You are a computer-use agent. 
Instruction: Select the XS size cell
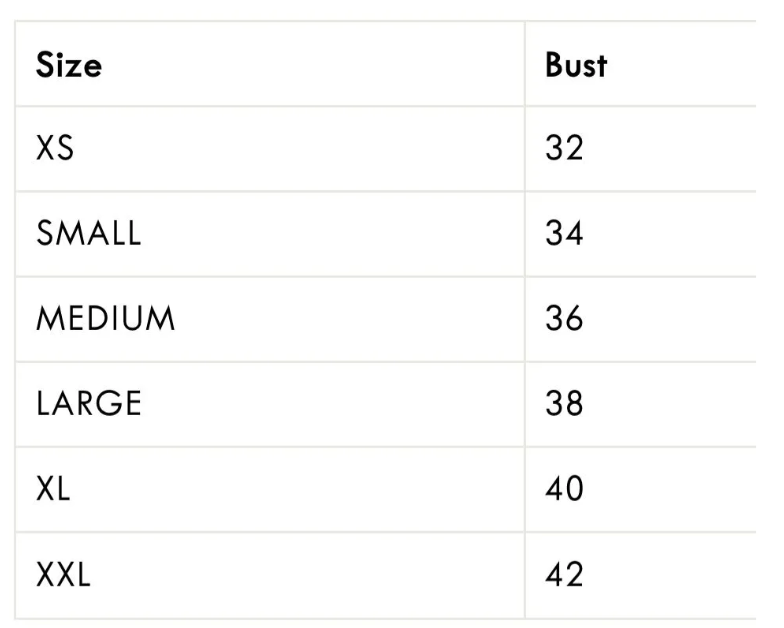click(55, 149)
